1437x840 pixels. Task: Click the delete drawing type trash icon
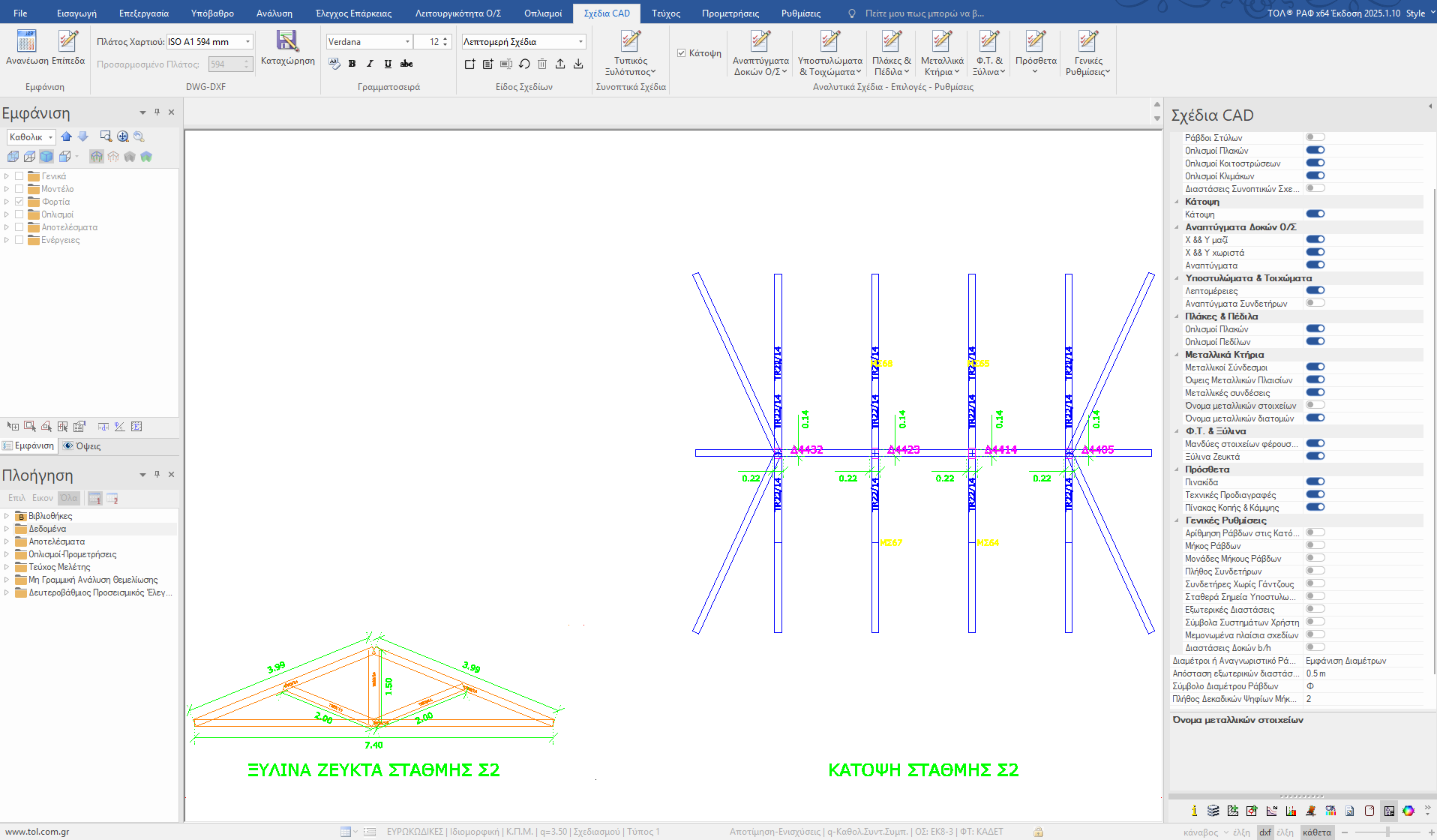click(x=542, y=64)
